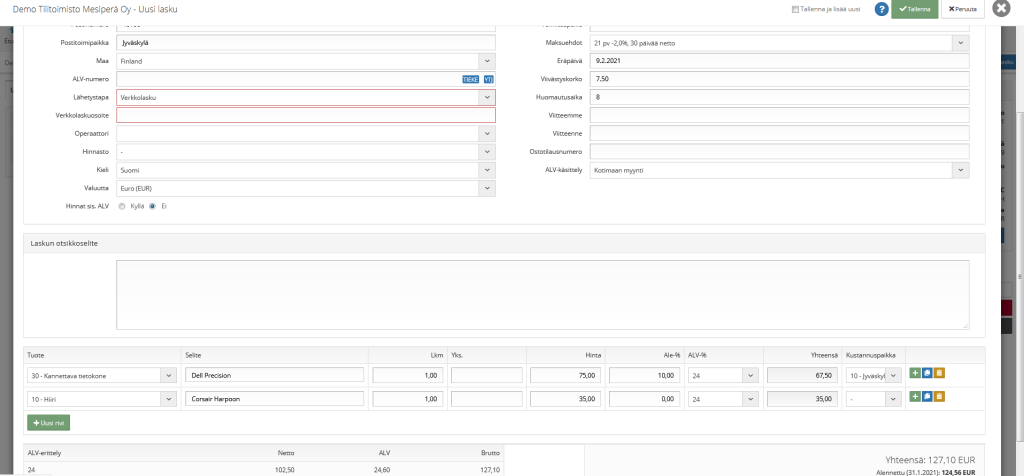Select 'Kyllä' for Hinnat sis. ALV

[122, 206]
